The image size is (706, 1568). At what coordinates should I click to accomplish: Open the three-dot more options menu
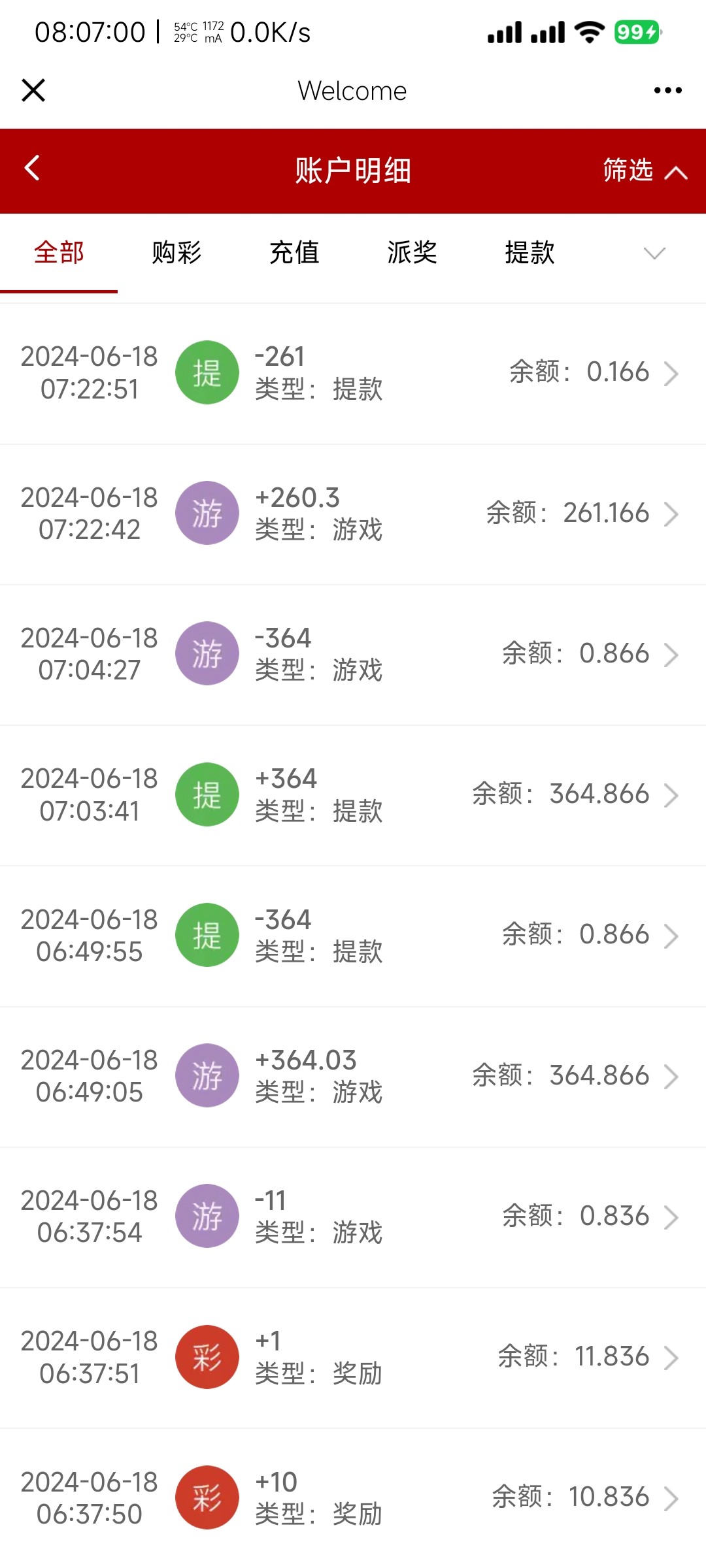pyautogui.click(x=667, y=90)
